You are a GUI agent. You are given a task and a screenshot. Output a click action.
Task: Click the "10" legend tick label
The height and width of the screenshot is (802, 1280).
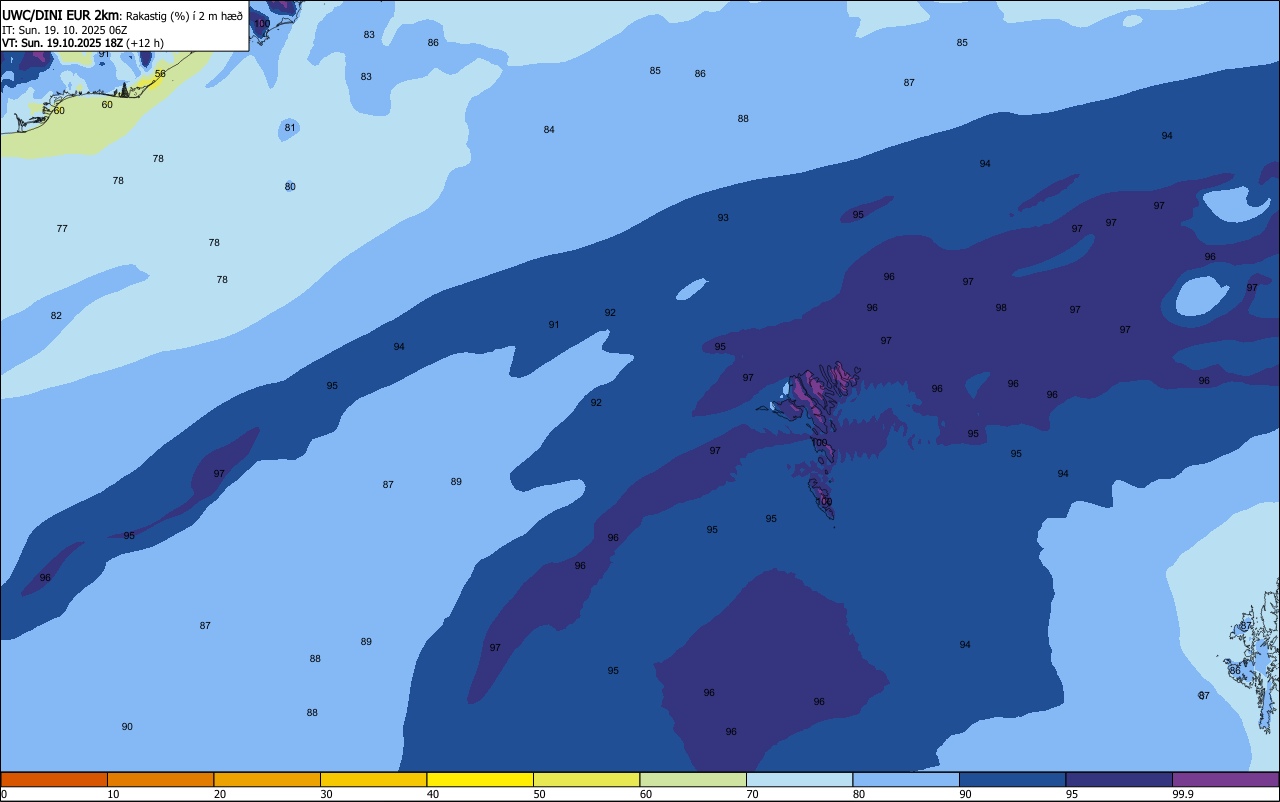[x=113, y=794]
